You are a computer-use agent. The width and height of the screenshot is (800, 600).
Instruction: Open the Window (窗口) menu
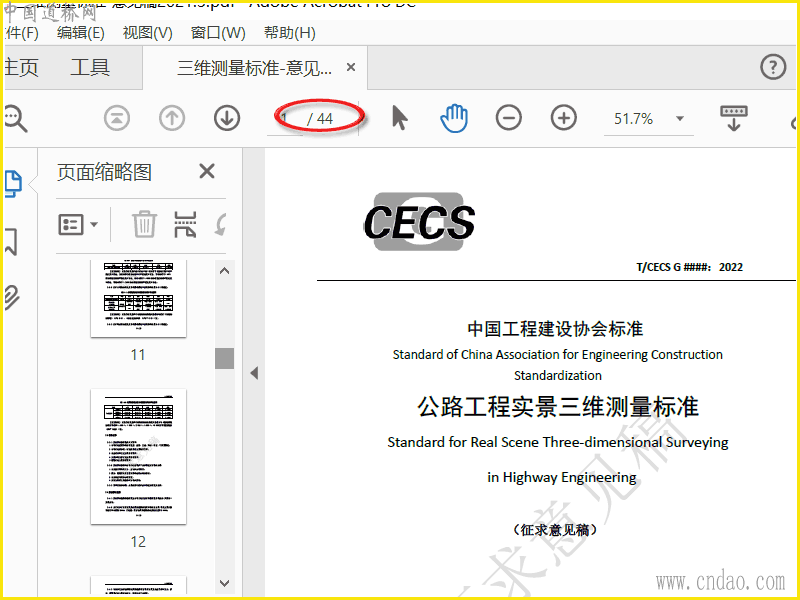[218, 33]
